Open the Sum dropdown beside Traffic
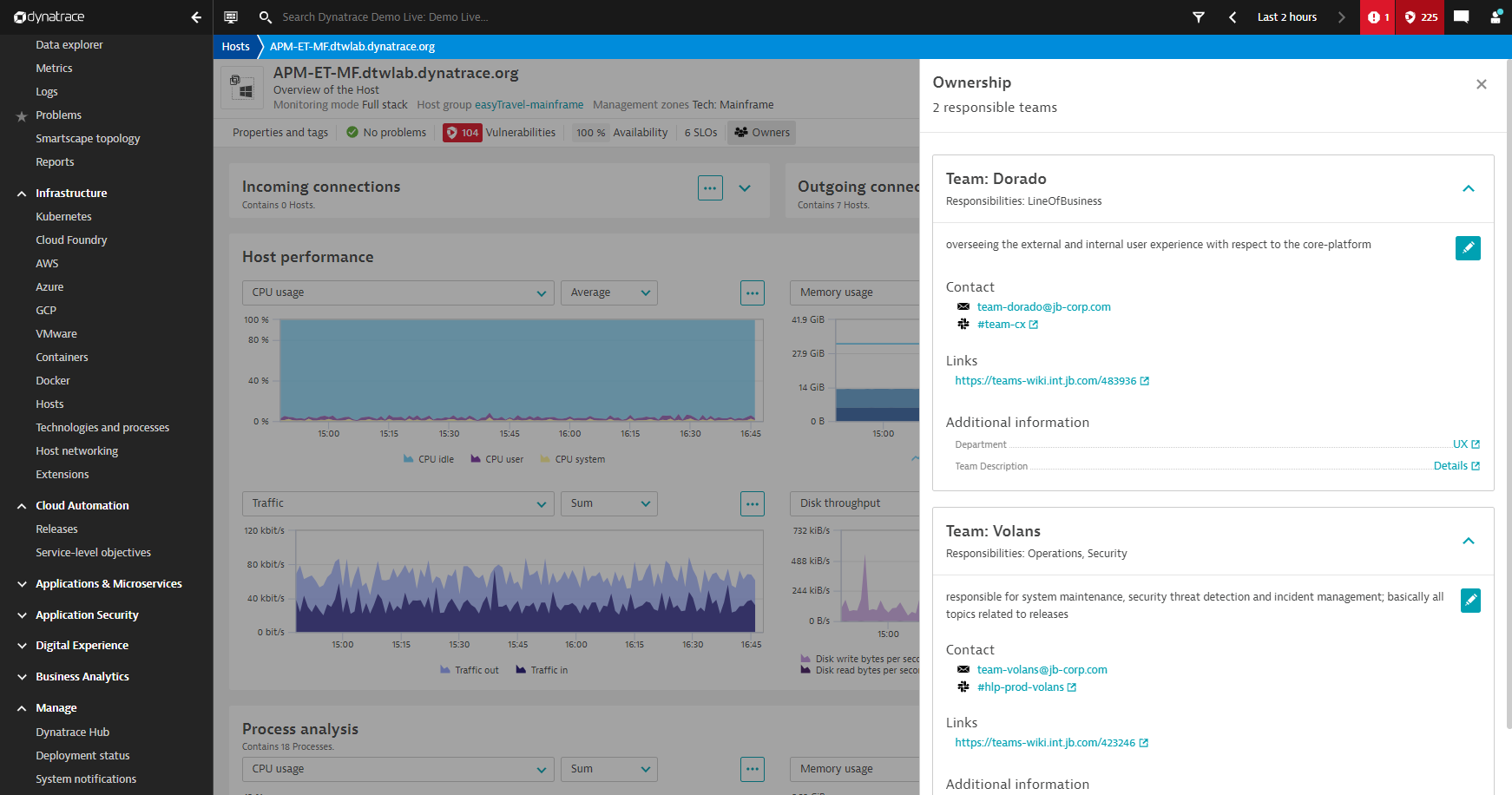 pyautogui.click(x=609, y=503)
